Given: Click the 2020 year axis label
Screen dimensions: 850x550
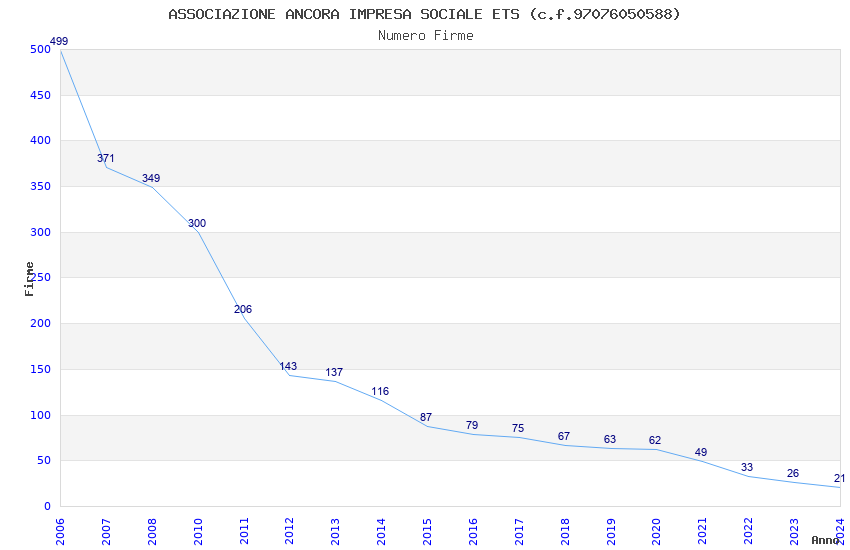Looking at the screenshot, I should coord(656,532).
